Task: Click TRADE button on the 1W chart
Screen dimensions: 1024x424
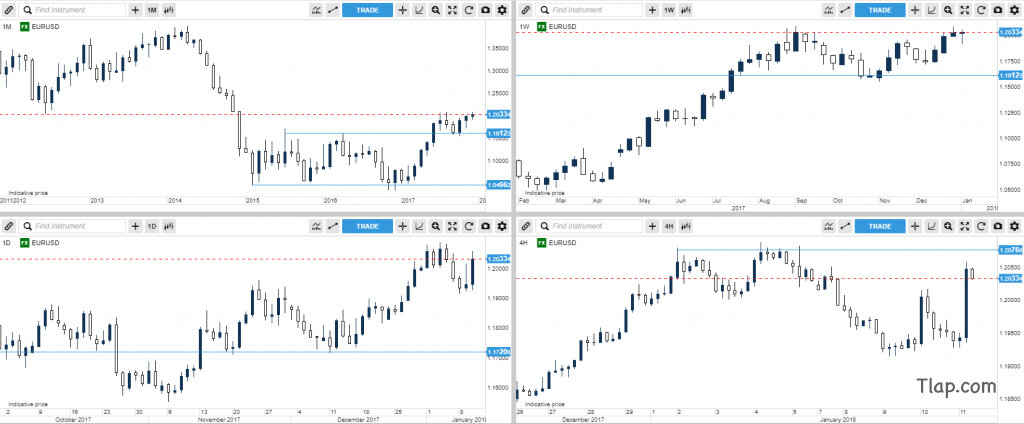Action: 880,10
